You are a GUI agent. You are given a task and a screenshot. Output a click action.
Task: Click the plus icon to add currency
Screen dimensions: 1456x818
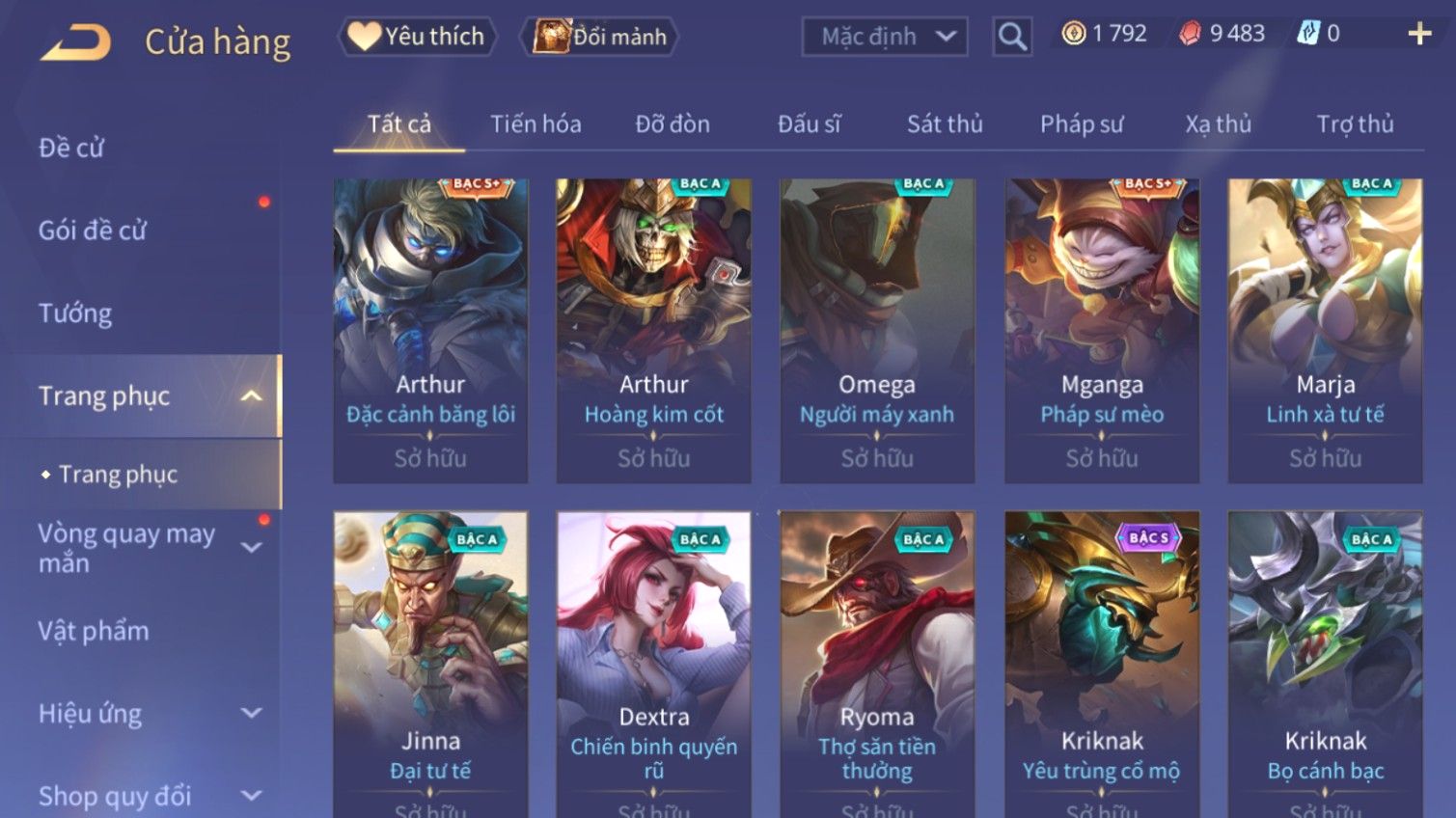(1419, 35)
